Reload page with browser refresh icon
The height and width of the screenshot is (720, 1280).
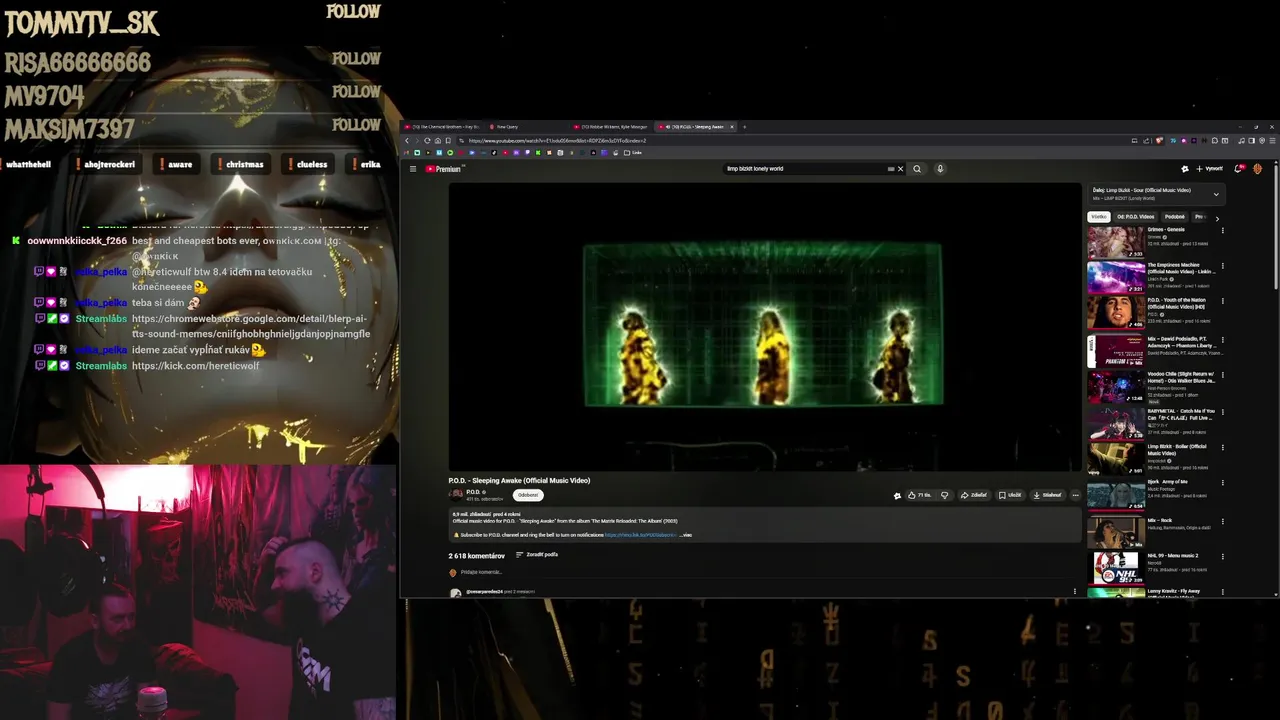[427, 141]
